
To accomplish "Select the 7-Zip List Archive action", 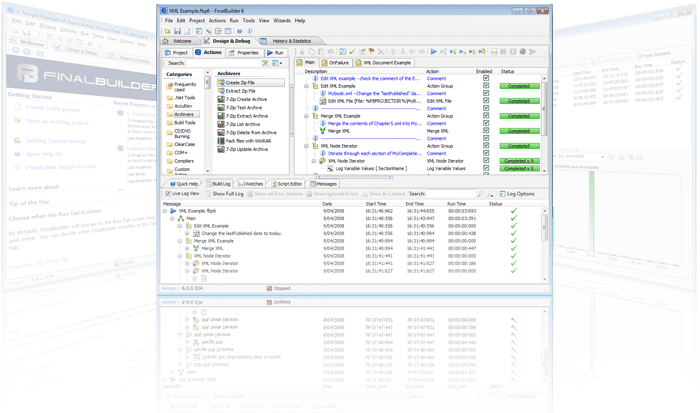I will (x=238, y=124).
